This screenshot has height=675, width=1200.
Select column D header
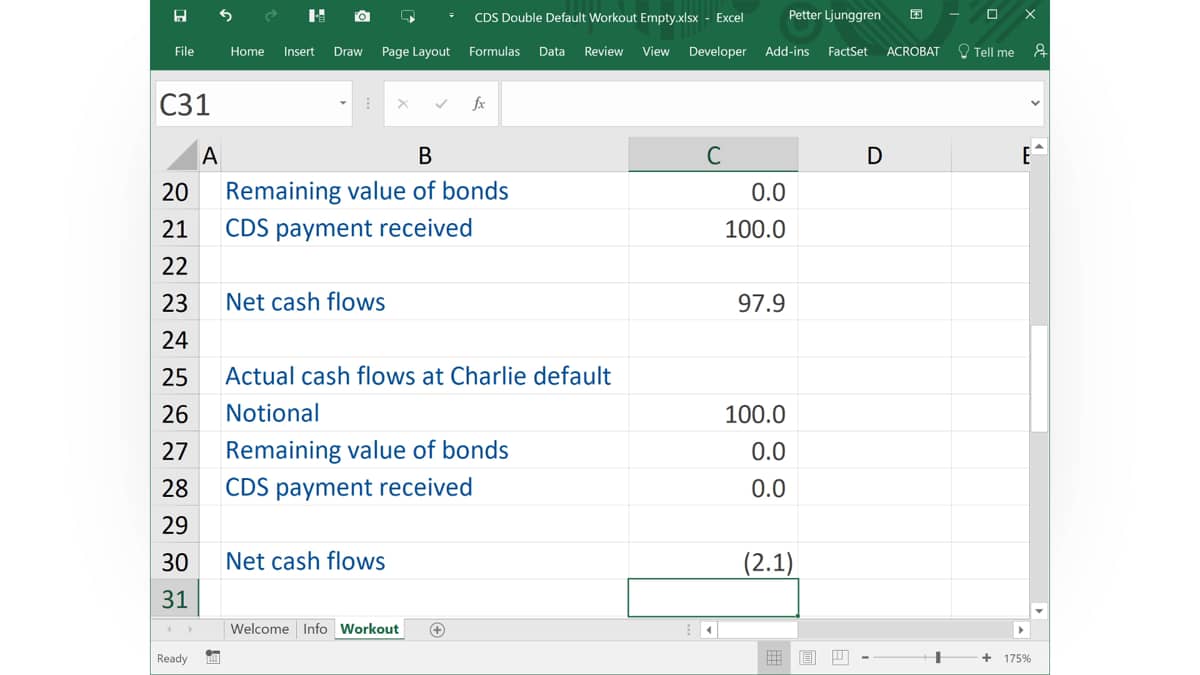pyautogui.click(x=874, y=155)
